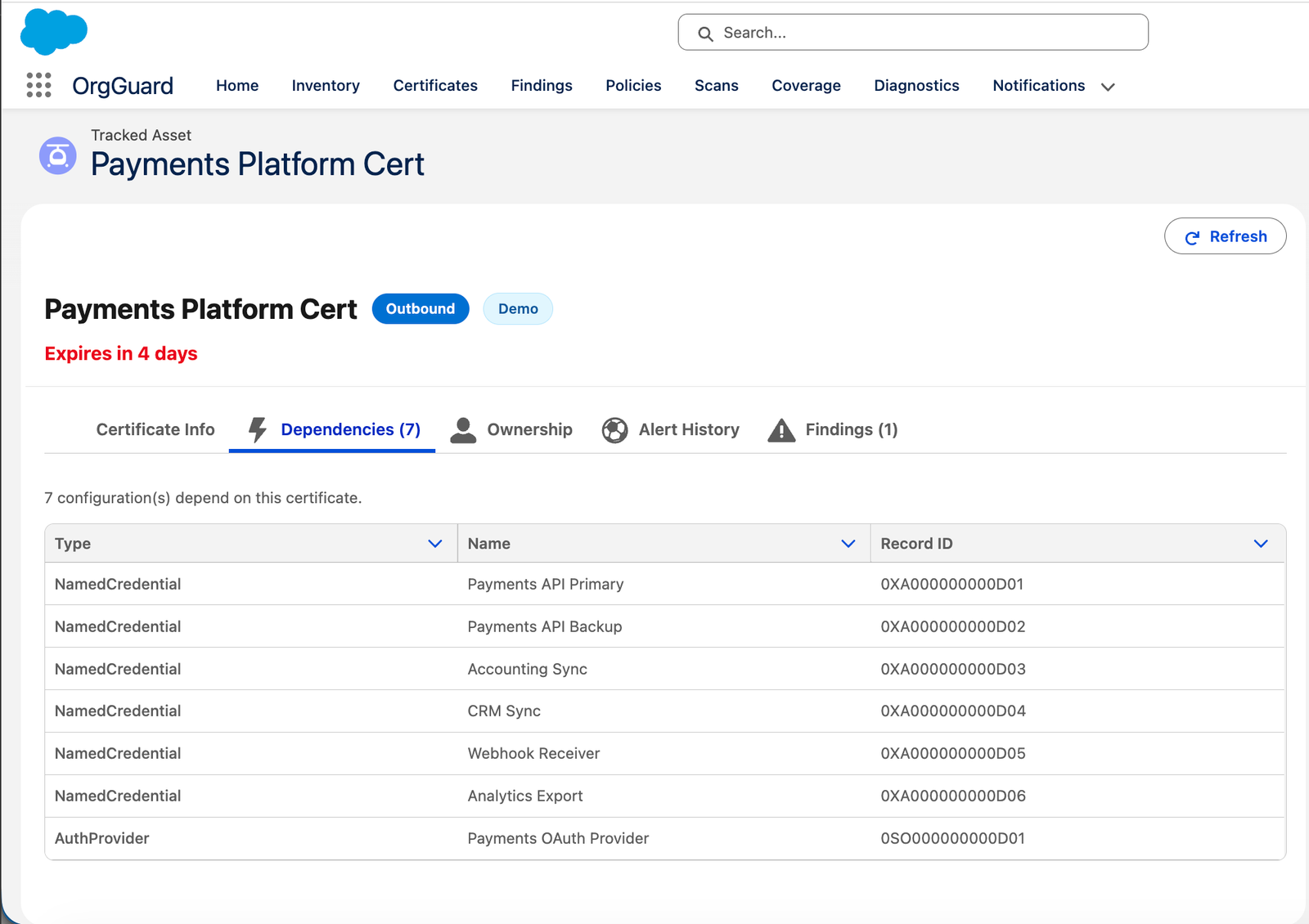This screenshot has width=1309, height=924.
Task: Click record ID 0XA000000000D05
Action: click(953, 754)
